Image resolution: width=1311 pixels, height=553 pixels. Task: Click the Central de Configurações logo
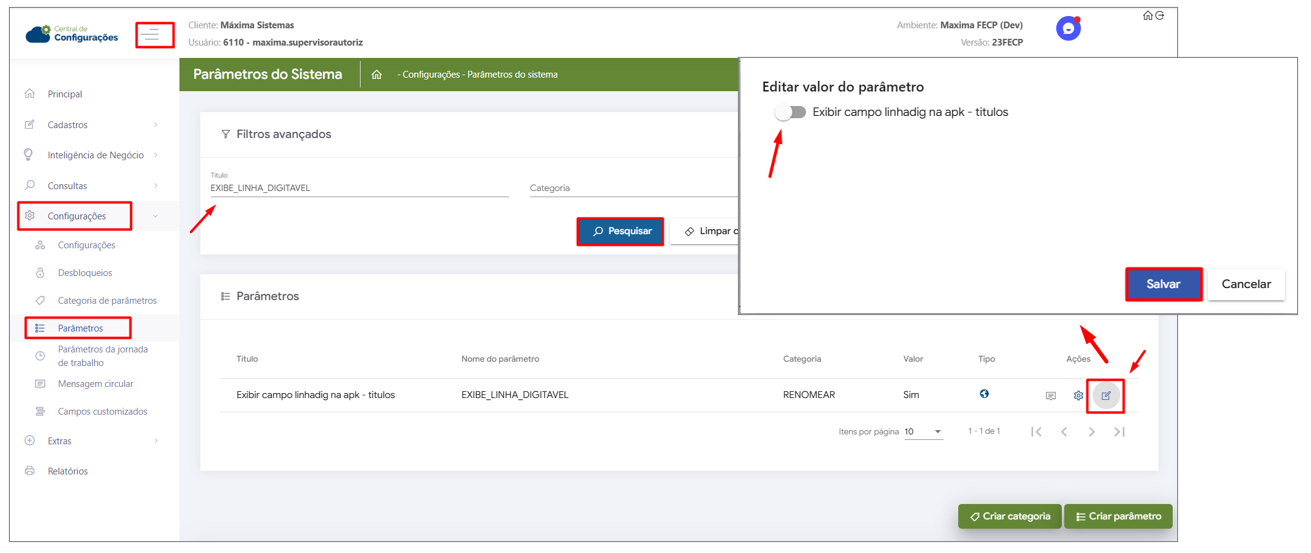[x=72, y=34]
